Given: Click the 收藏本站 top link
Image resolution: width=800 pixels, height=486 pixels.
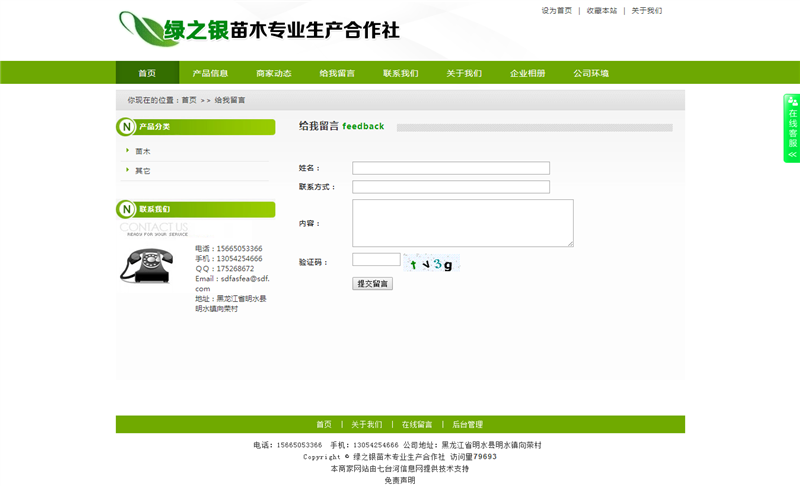Looking at the screenshot, I should (x=602, y=11).
